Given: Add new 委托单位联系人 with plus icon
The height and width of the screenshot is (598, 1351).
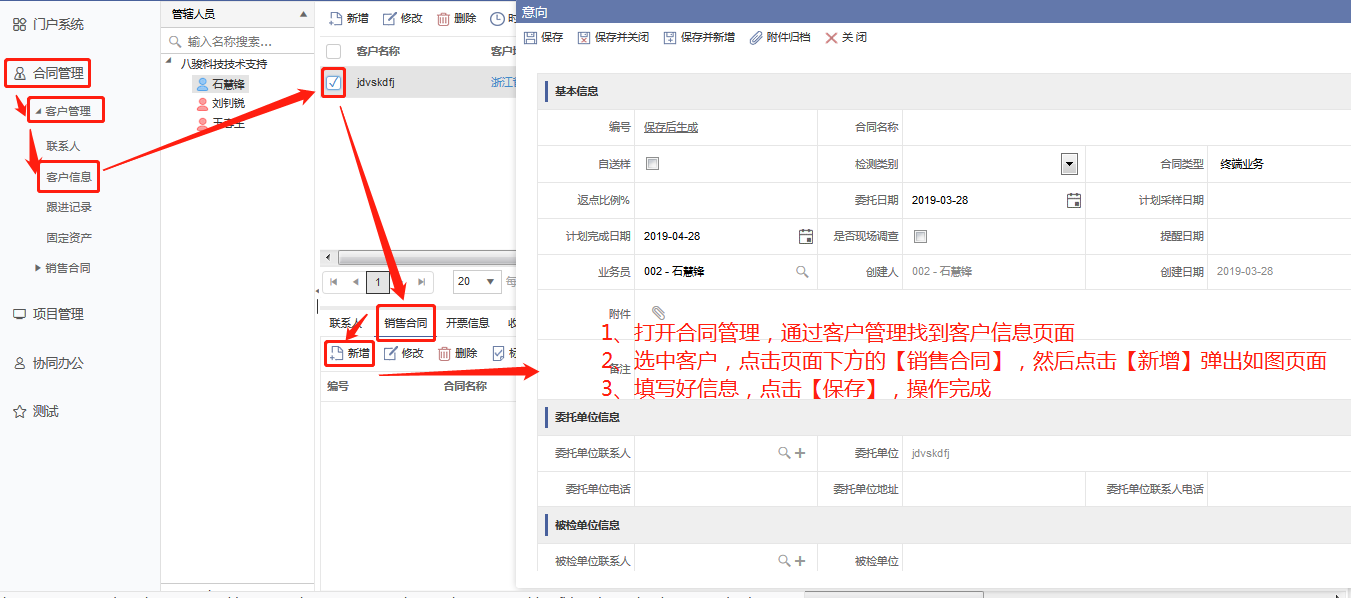Looking at the screenshot, I should click(x=800, y=453).
